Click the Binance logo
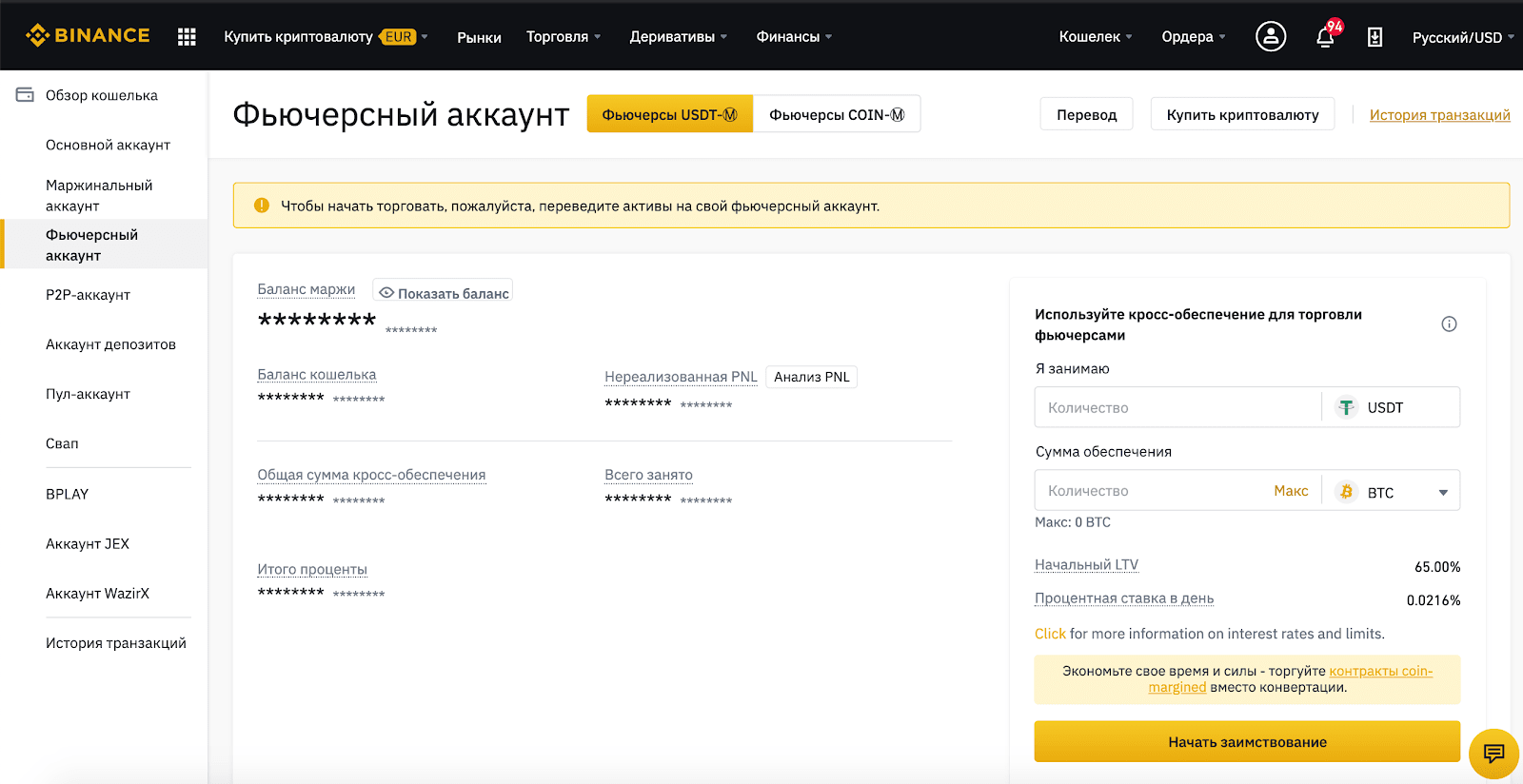 coord(88,36)
